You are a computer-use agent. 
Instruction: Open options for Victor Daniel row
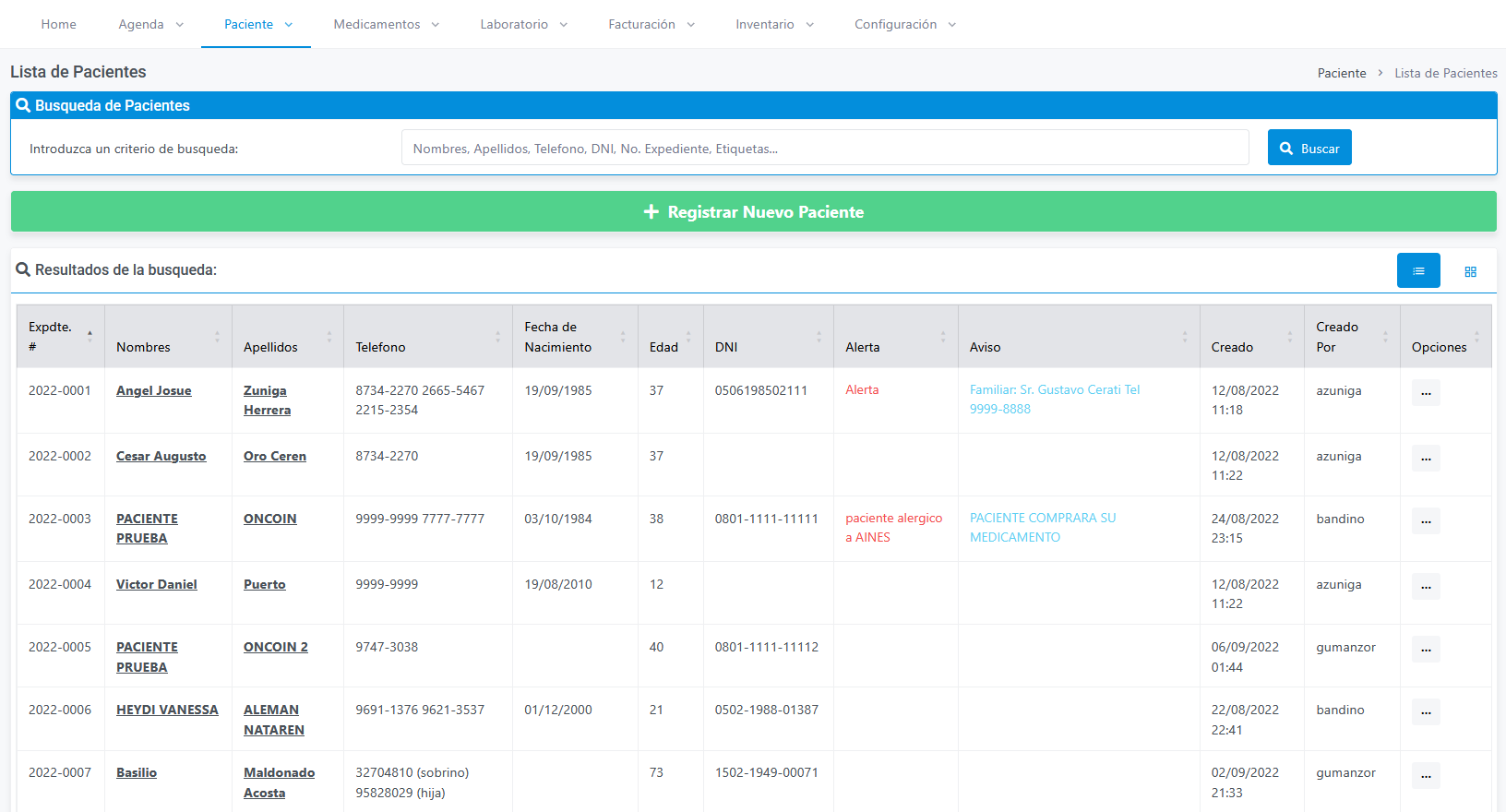click(1426, 587)
